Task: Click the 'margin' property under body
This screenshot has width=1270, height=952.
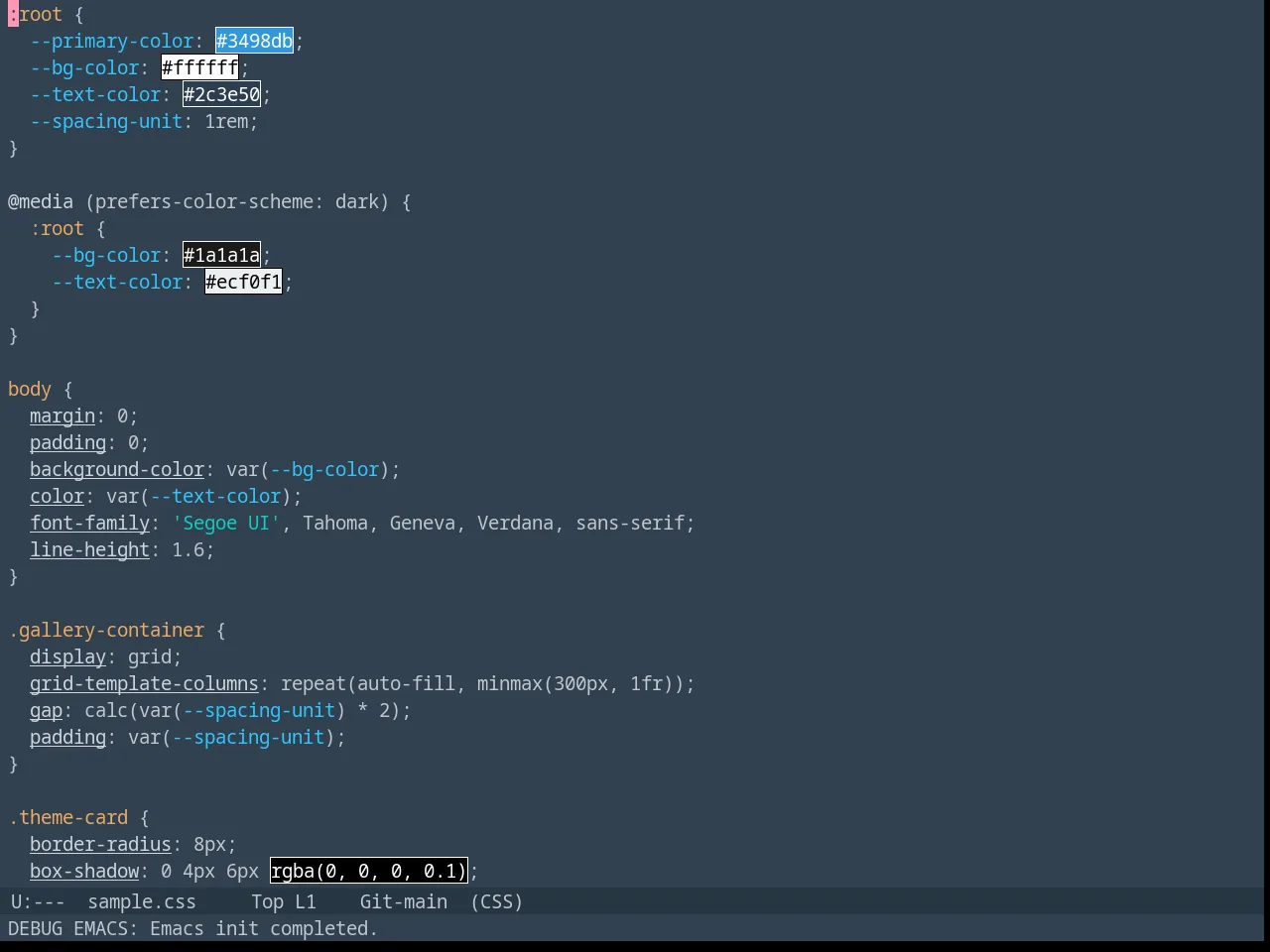Action: [x=63, y=416]
